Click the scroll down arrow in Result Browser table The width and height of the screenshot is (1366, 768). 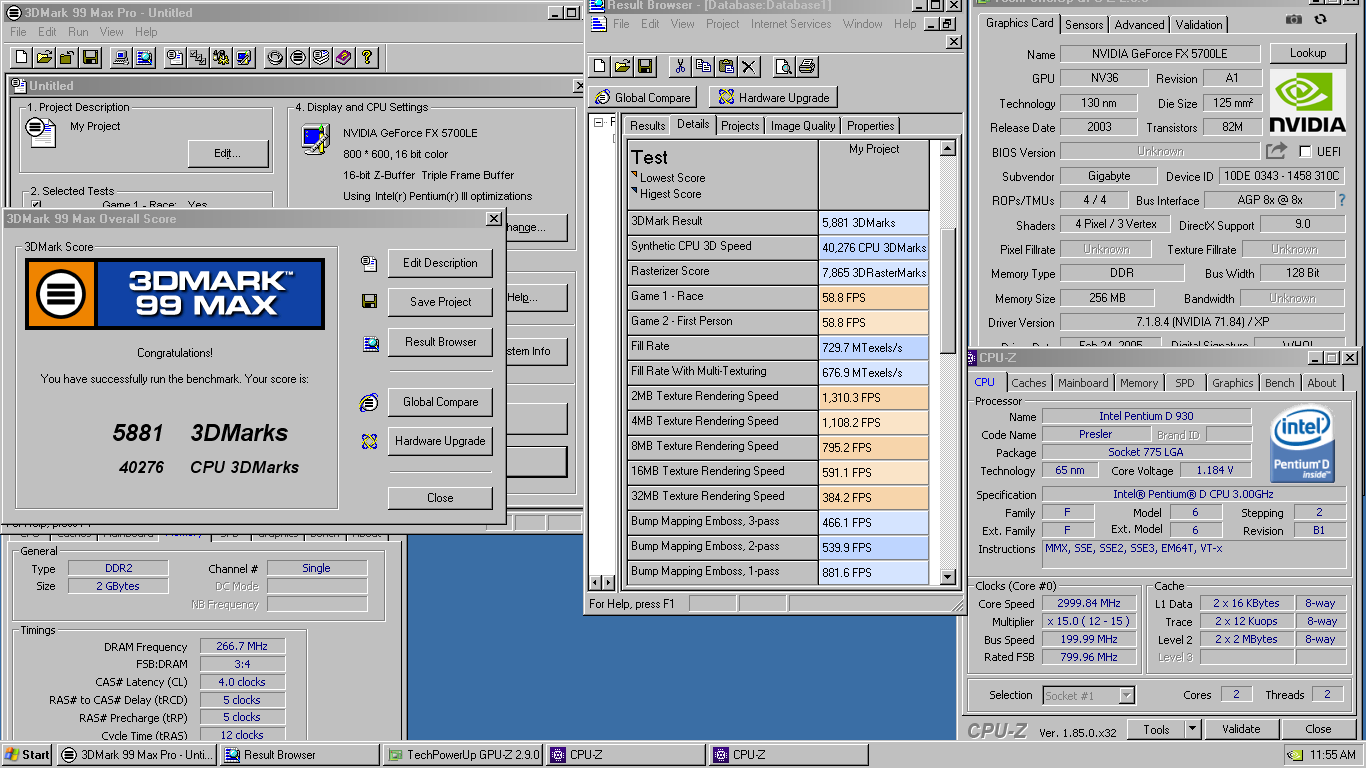click(948, 576)
